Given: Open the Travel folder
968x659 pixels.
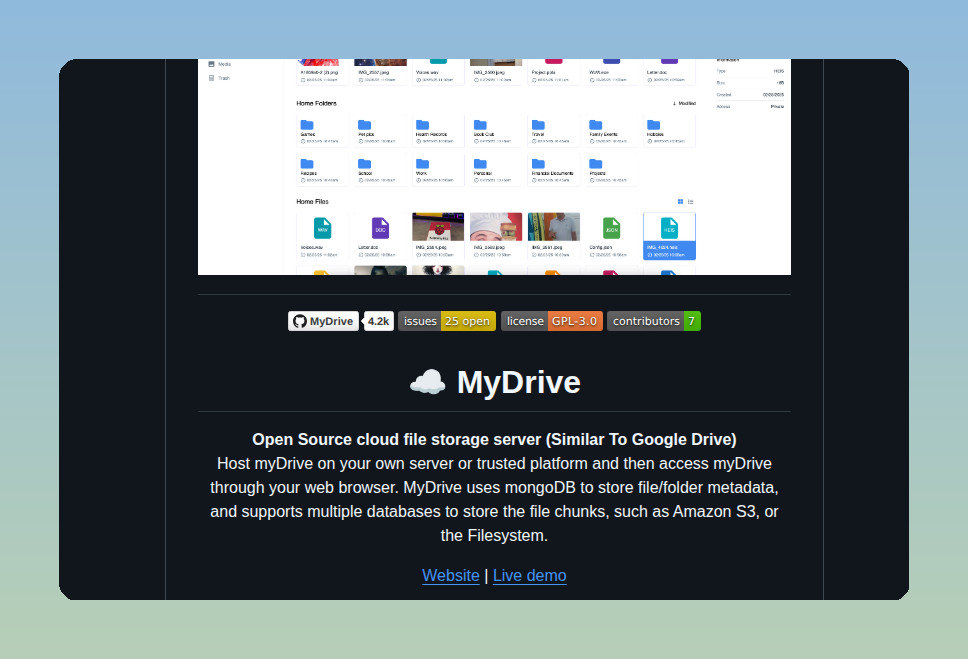Looking at the screenshot, I should 538,125.
